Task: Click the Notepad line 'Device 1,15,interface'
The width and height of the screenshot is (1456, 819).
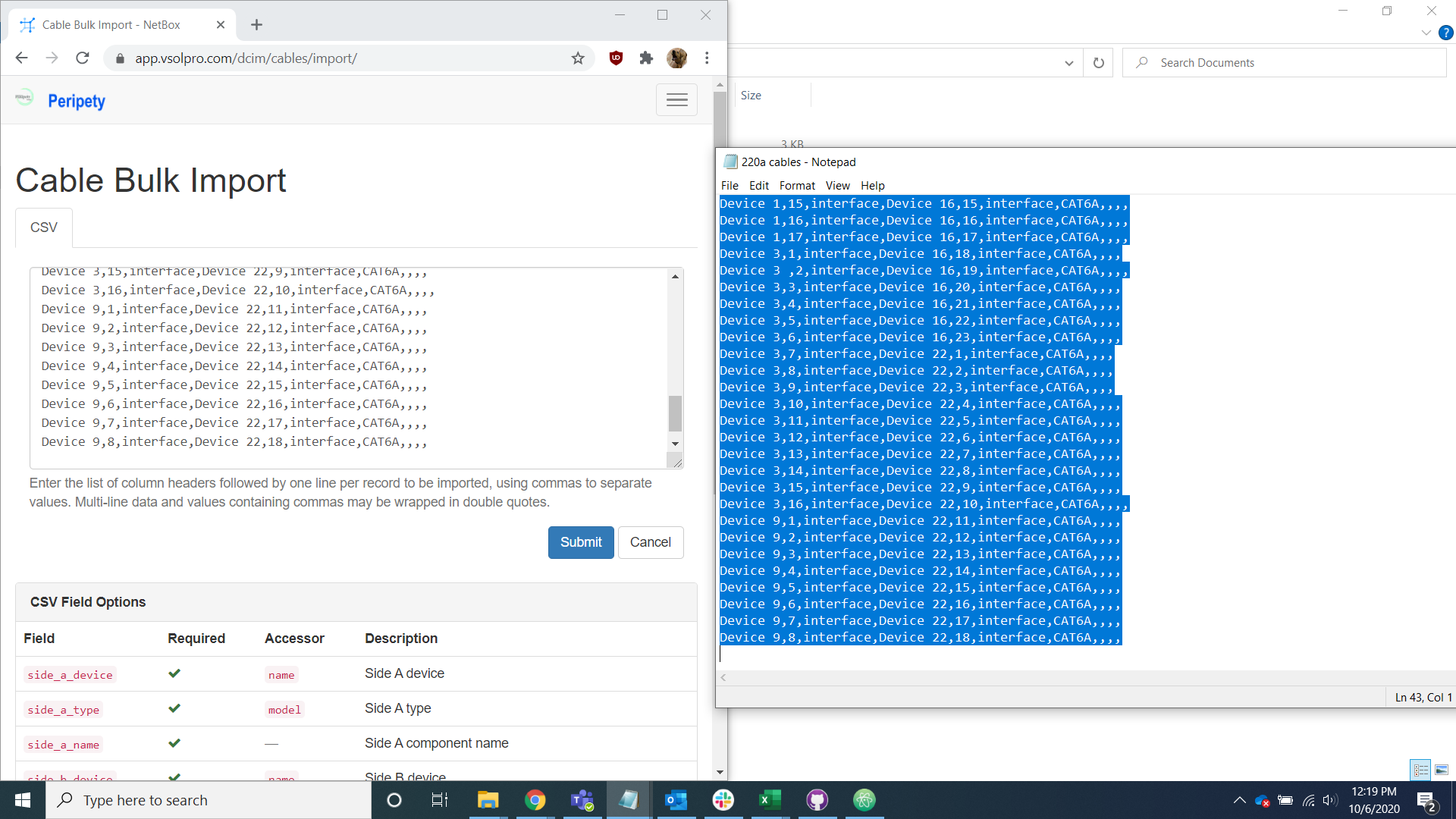Action: pyautogui.click(x=924, y=203)
